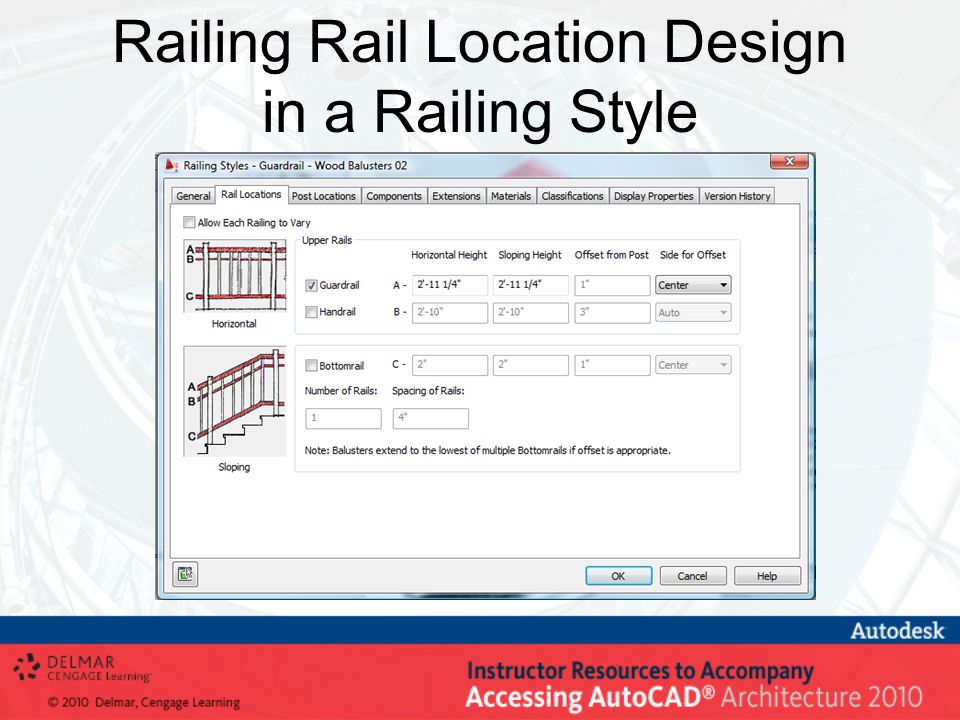This screenshot has height=720, width=960.
Task: Click the Guardrail Horizontal Height field
Action: click(x=450, y=285)
